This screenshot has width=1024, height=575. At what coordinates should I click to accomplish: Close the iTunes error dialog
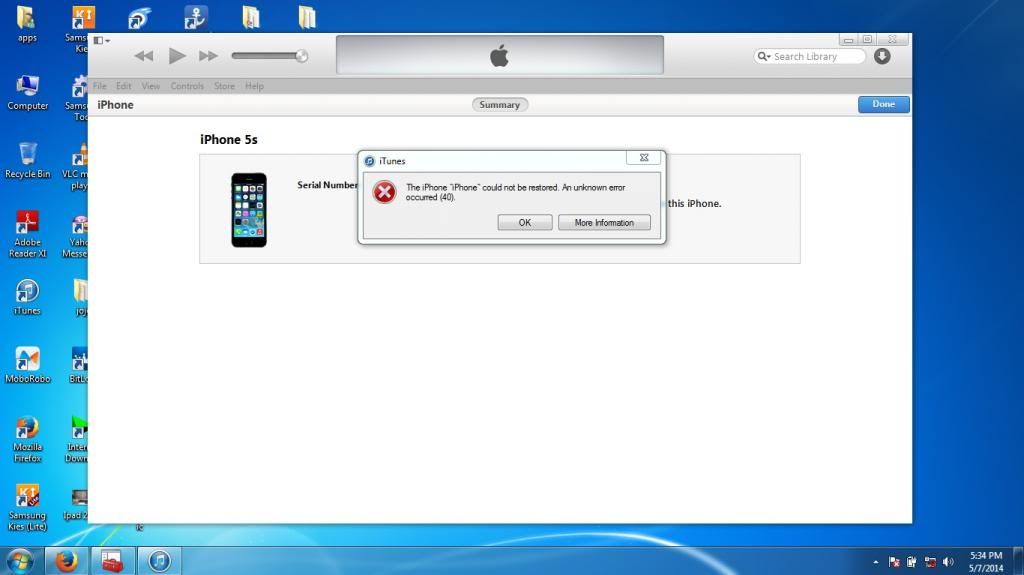point(644,157)
